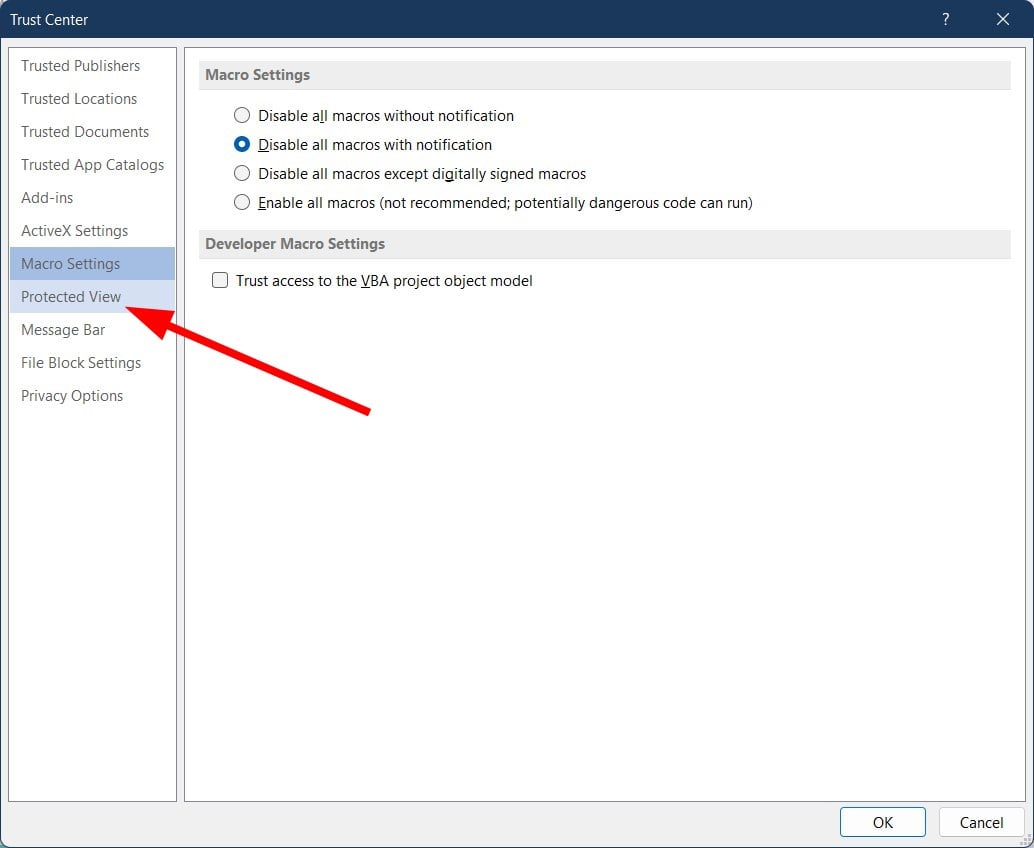Click the Trust Center title text
This screenshot has width=1034, height=848.
[49, 20]
